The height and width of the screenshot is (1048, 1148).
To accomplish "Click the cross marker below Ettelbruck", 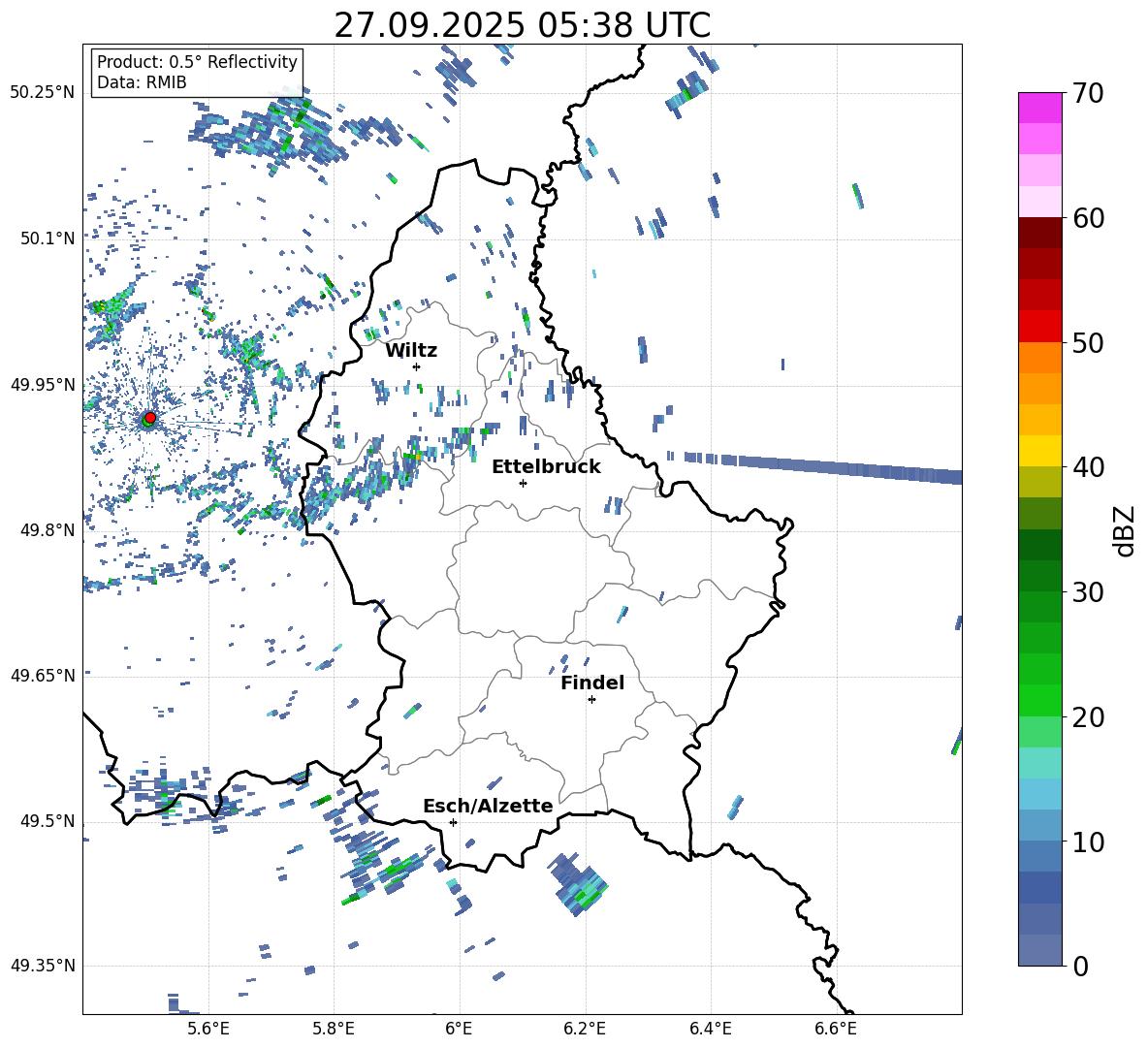I will click(523, 483).
